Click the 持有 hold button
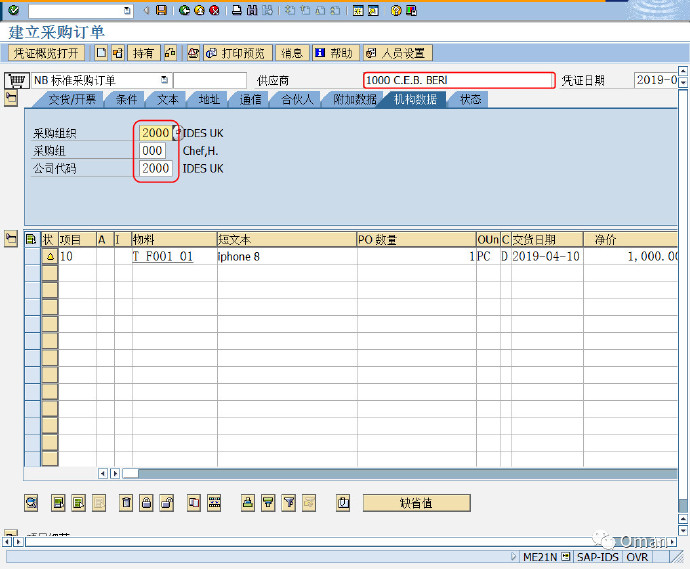 [x=143, y=53]
